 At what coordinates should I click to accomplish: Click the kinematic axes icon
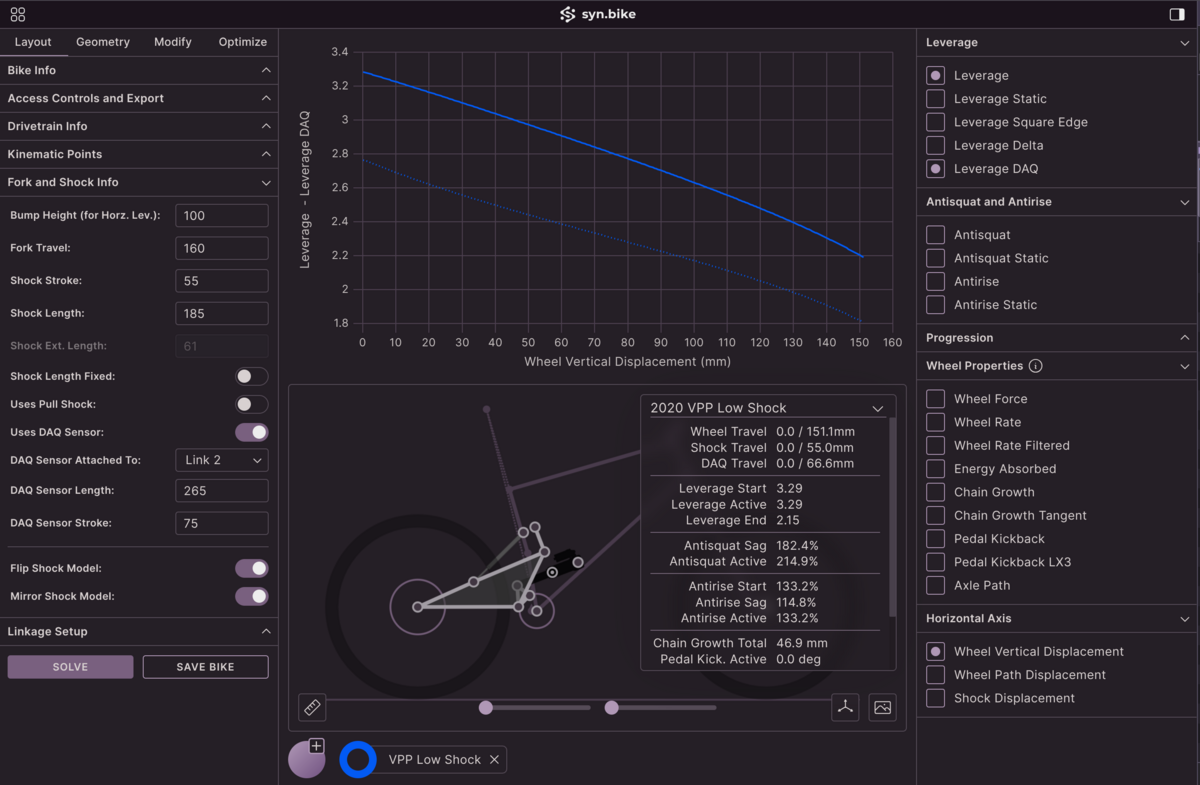(845, 707)
